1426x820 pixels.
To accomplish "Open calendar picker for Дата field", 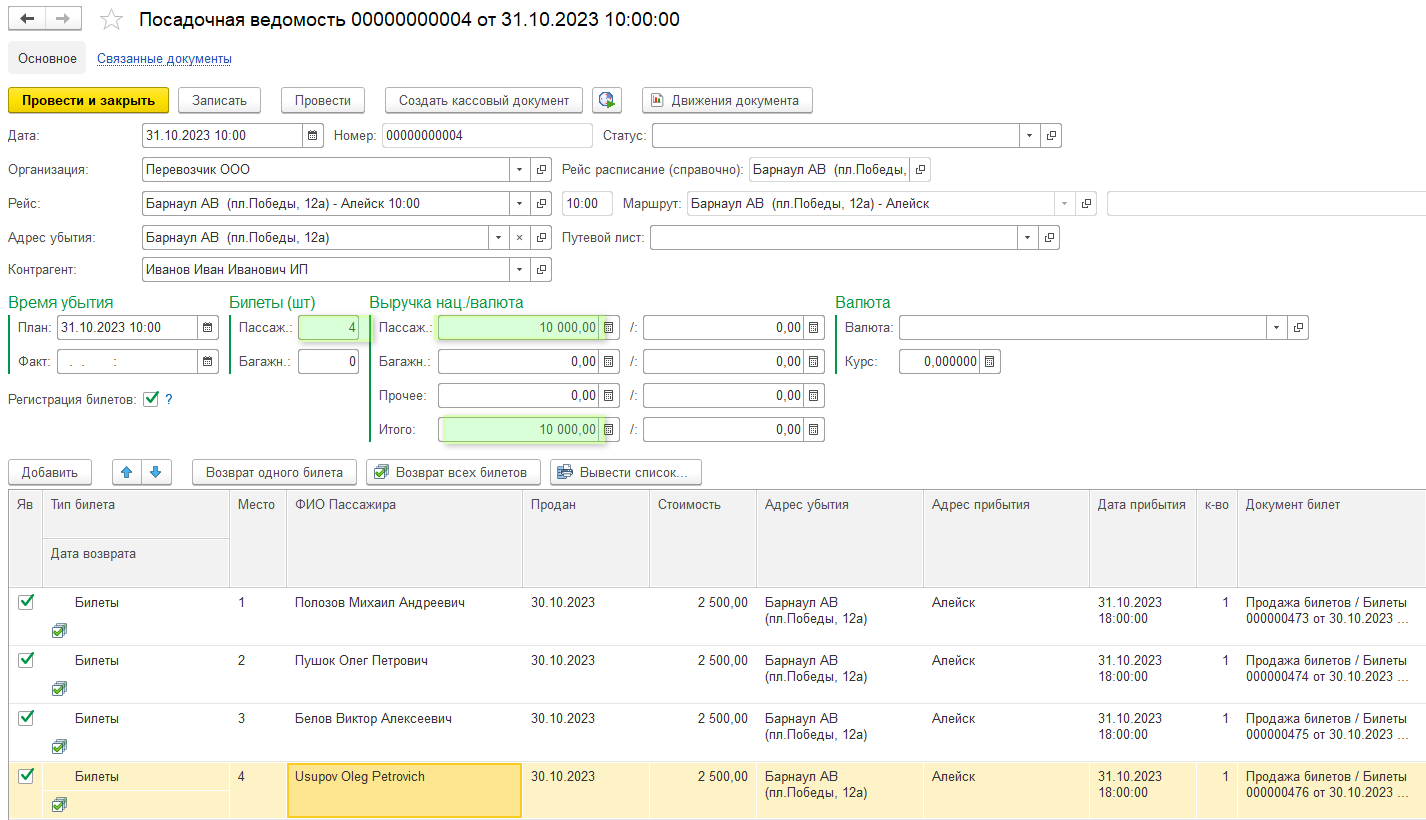I will coord(313,135).
